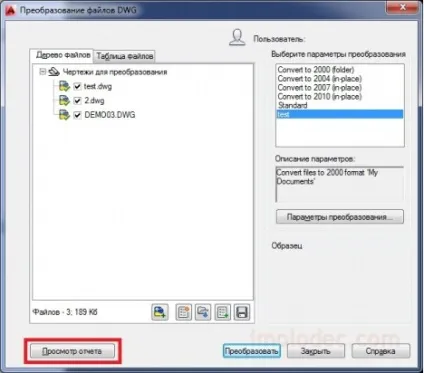The width and height of the screenshot is (424, 373).
Task: Uncheck the DEMO03.DWG checkbox
Action: point(77,115)
